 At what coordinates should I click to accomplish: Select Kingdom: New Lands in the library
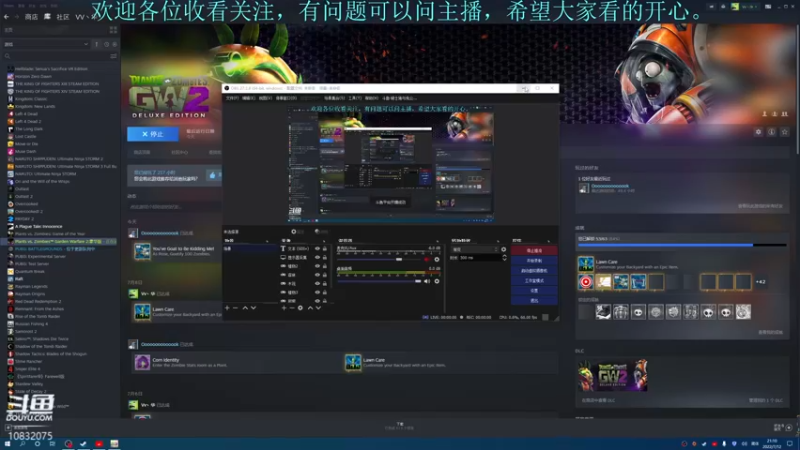35,106
